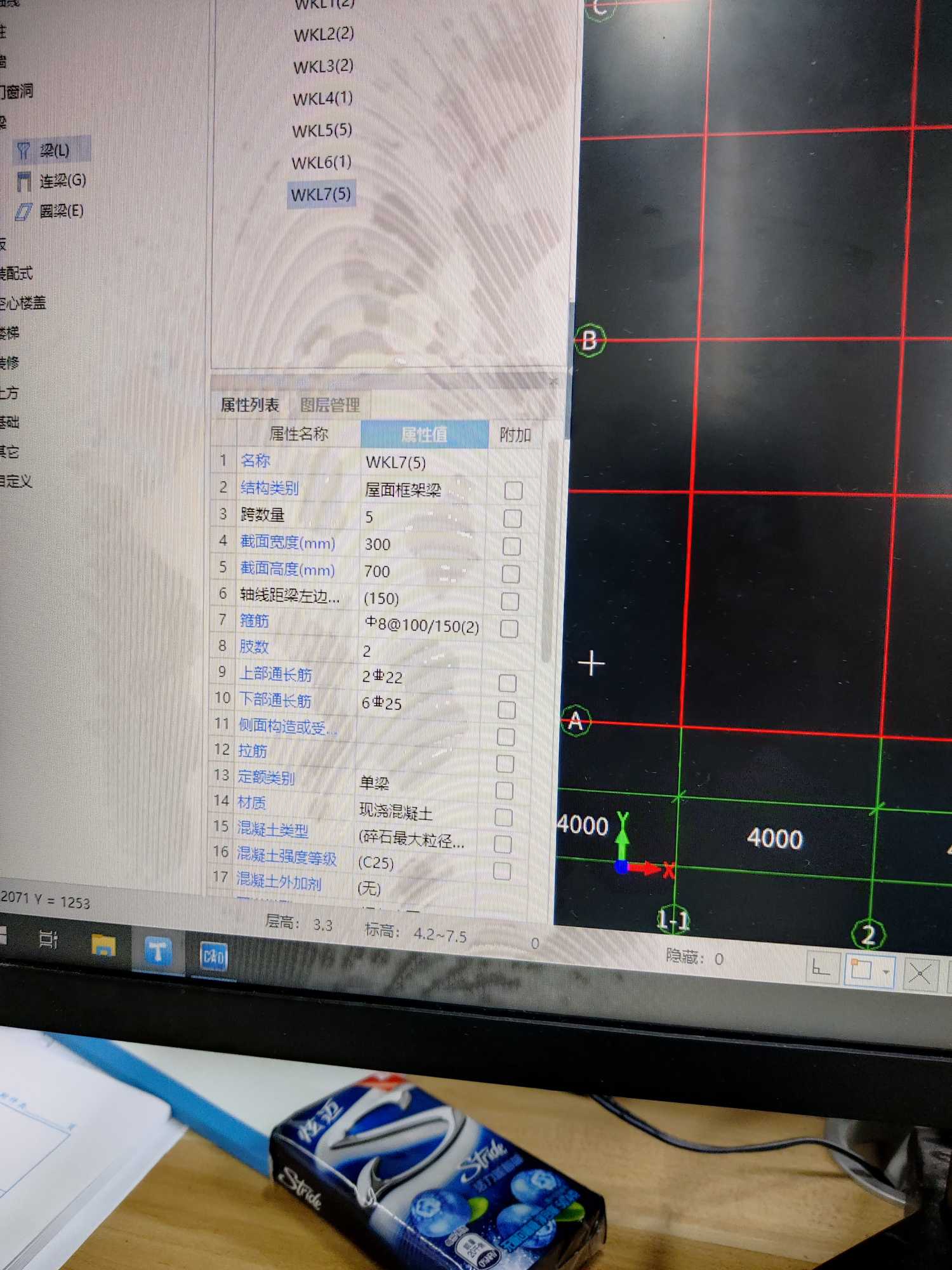Check the 附加 box for 截面高度(mm)
This screenshot has height=1270, width=952.
click(511, 573)
